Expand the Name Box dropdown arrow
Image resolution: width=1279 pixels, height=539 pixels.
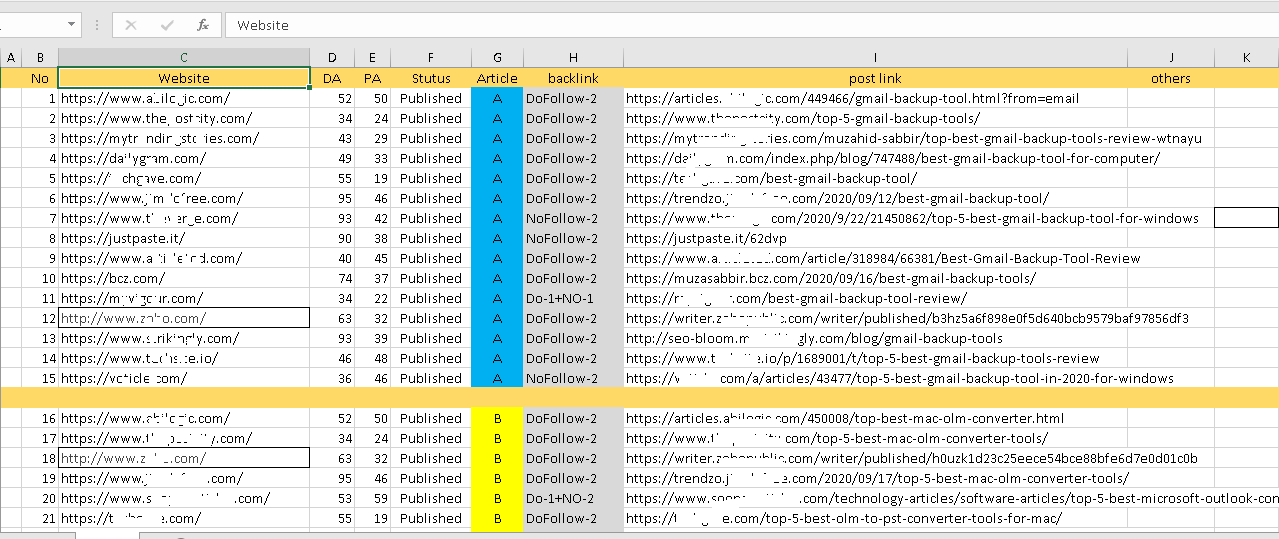point(70,25)
